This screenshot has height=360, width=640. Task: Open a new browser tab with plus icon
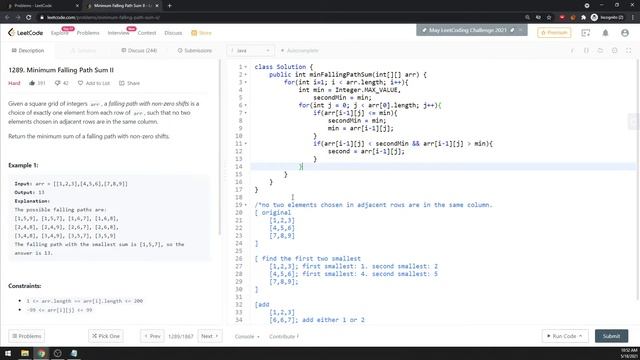169,6
